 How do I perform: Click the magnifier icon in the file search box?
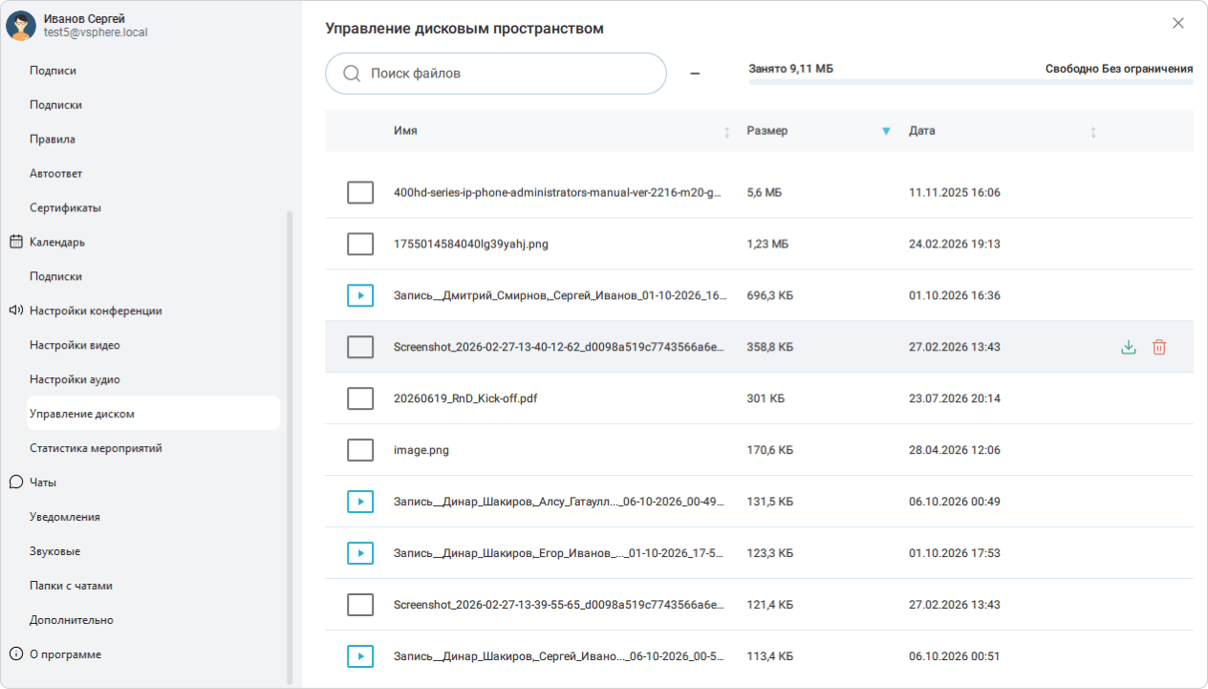351,73
